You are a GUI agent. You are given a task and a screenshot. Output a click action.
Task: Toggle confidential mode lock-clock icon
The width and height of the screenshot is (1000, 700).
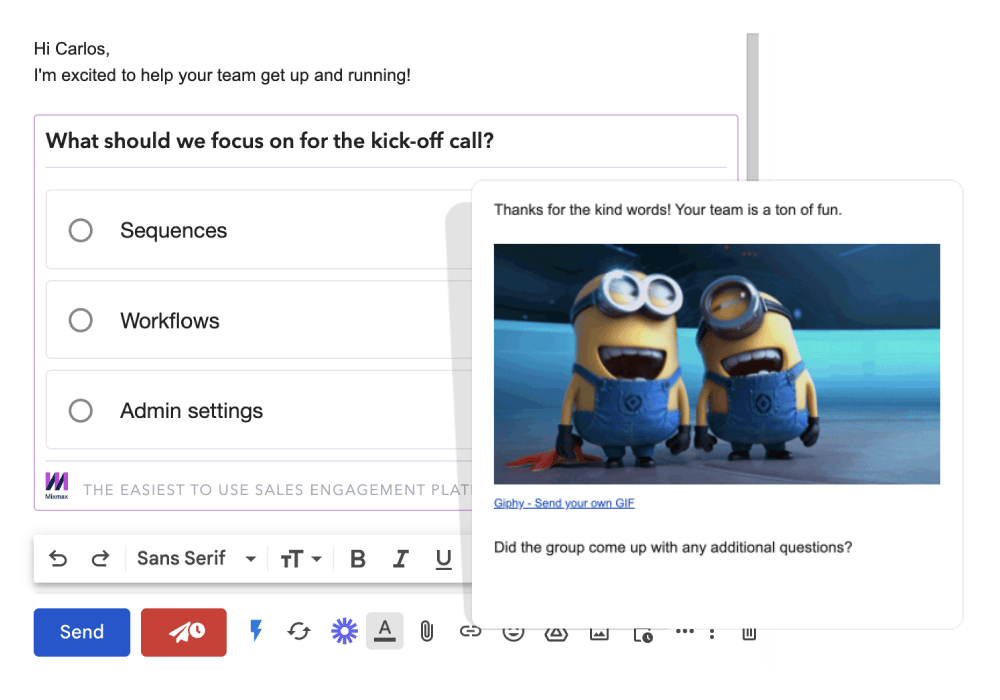click(643, 635)
